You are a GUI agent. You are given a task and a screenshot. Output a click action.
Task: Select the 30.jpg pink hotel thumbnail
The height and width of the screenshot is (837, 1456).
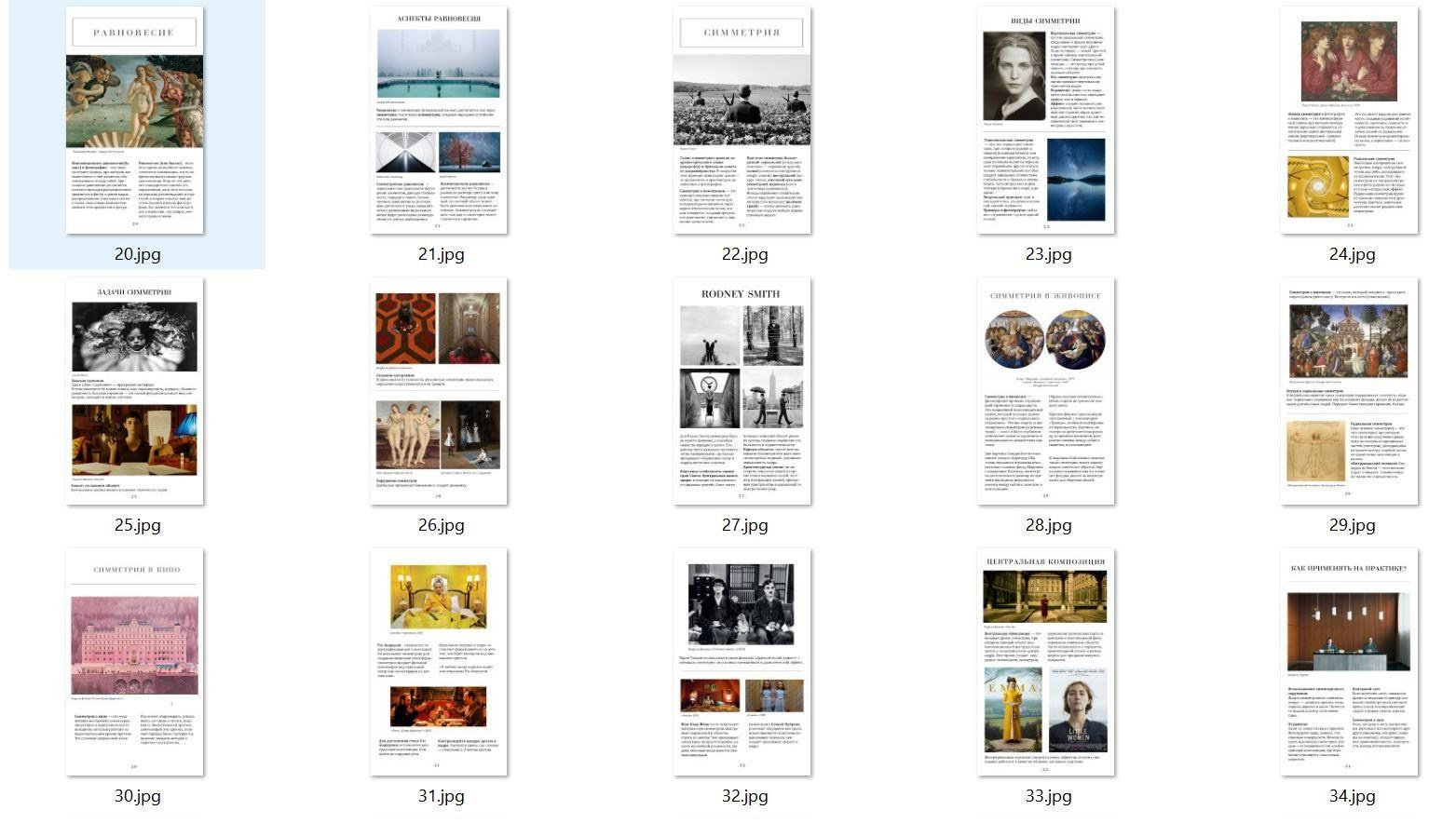click(x=135, y=662)
